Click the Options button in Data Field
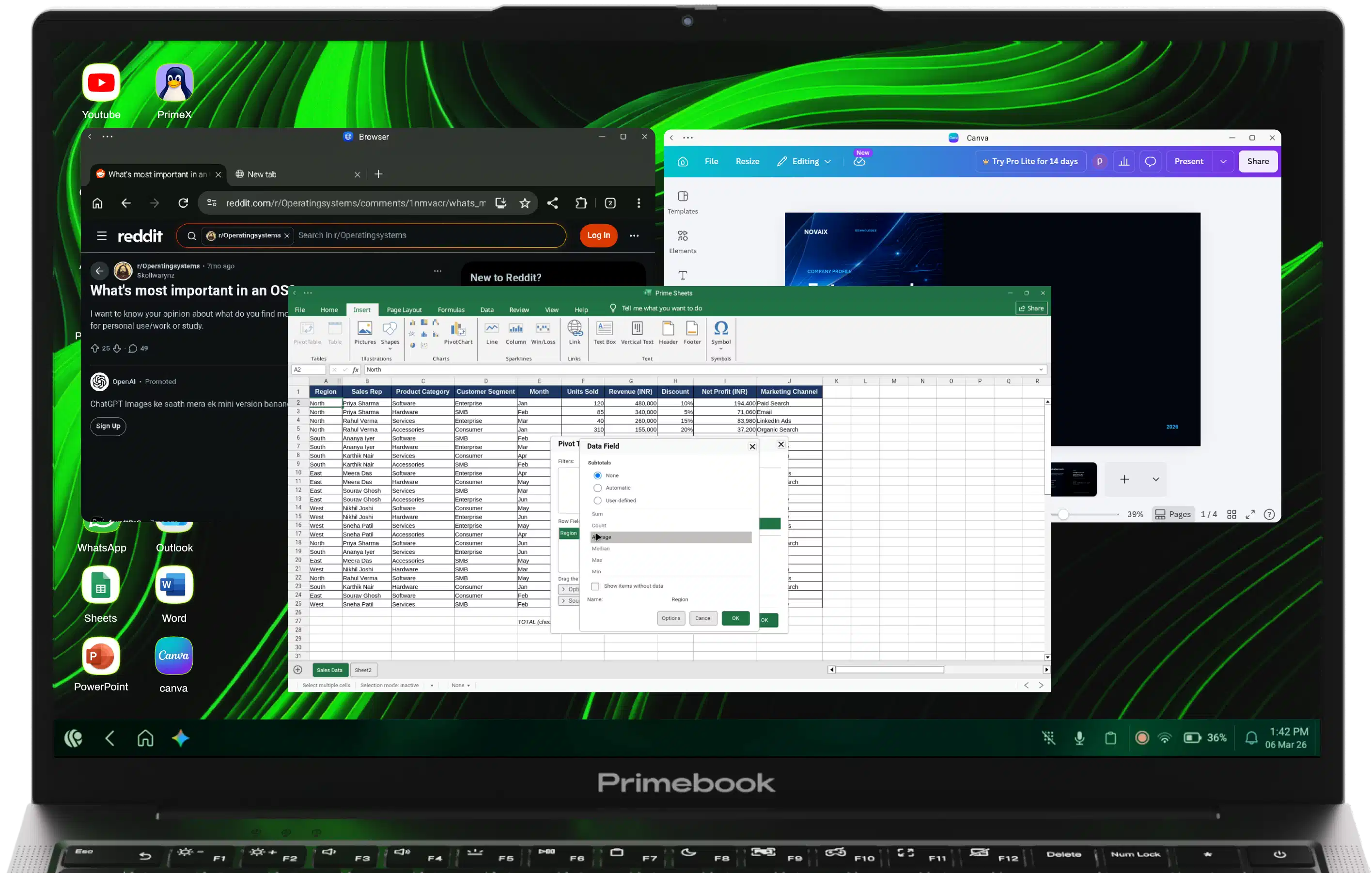1372x873 pixels. [671, 618]
